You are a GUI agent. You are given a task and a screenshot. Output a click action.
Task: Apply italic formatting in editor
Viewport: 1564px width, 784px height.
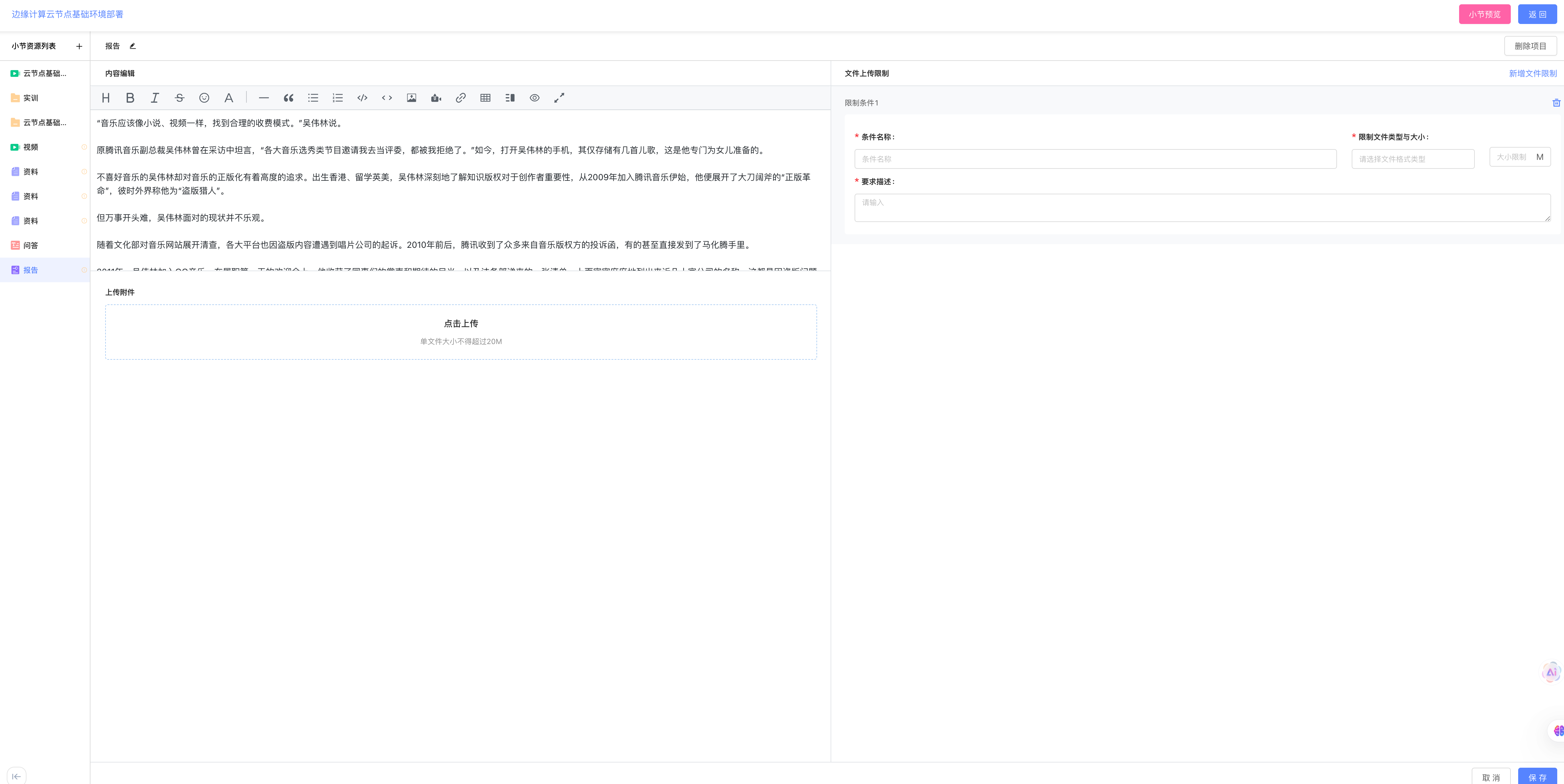[155, 98]
